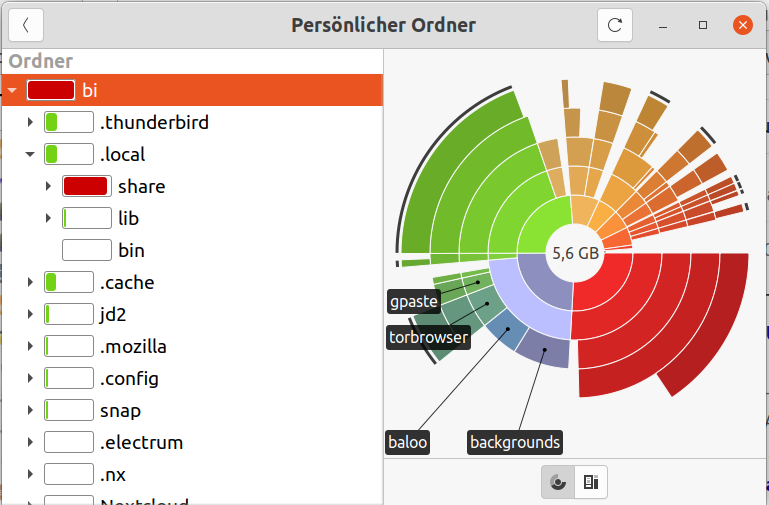Image resolution: width=769 pixels, height=505 pixels.
Task: Select the .cache folder row
Action: pos(125,283)
